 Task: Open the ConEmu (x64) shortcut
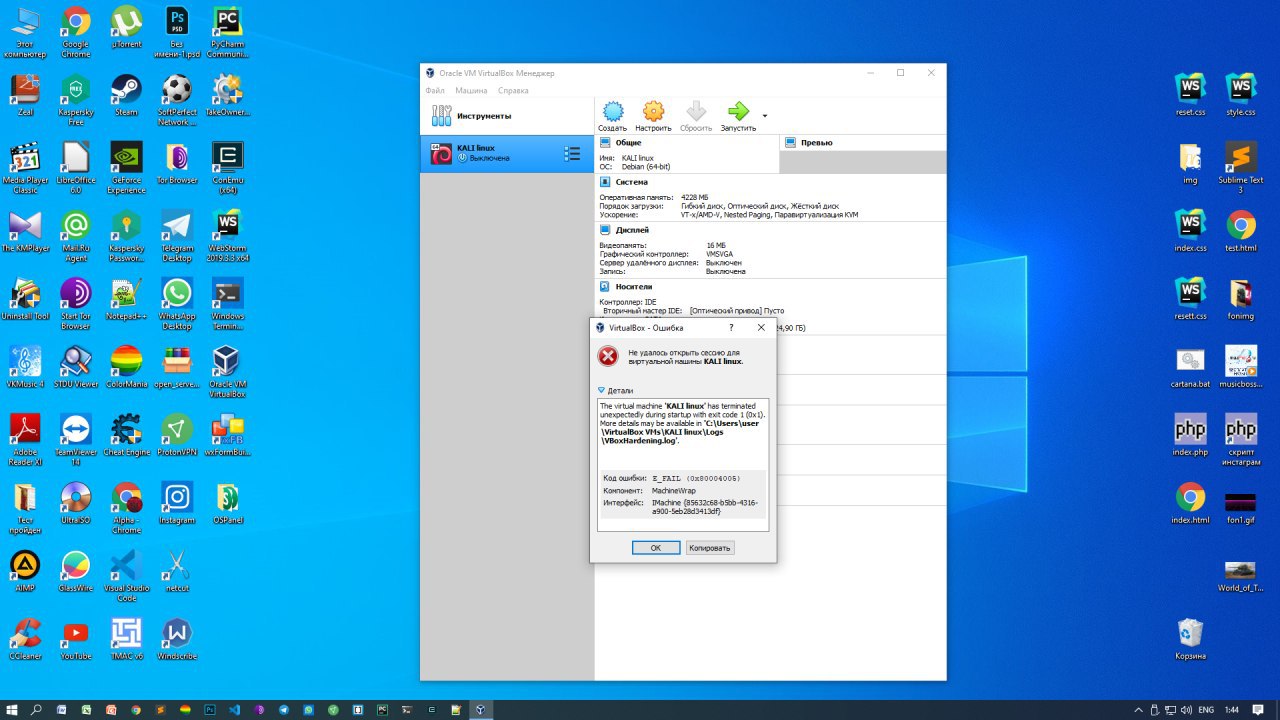[x=227, y=167]
